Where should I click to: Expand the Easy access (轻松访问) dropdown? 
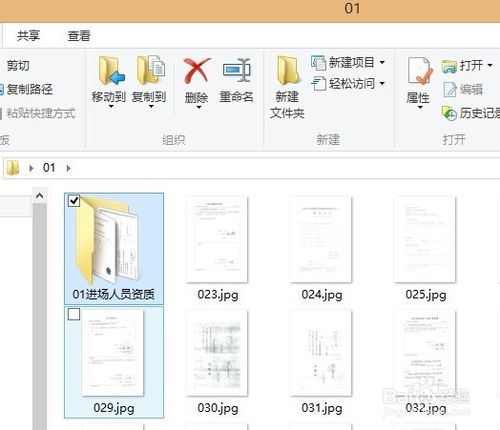tap(382, 83)
